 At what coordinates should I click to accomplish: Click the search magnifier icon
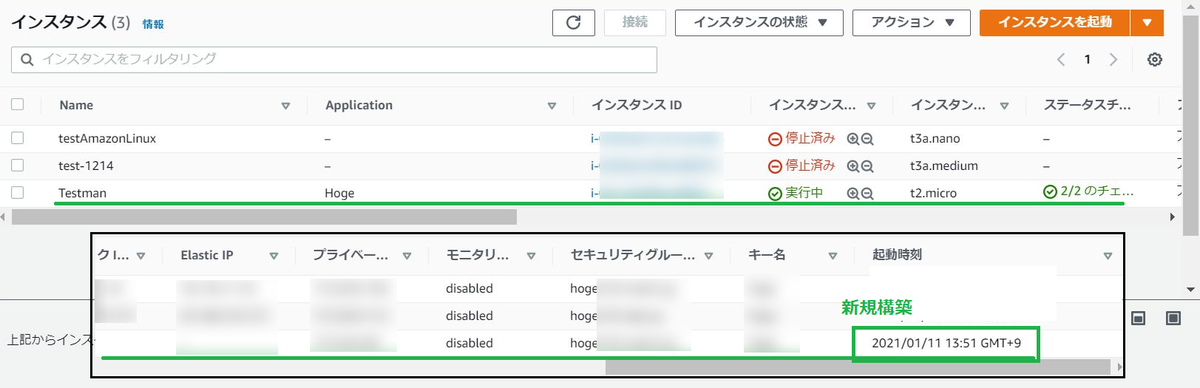tap(26, 60)
